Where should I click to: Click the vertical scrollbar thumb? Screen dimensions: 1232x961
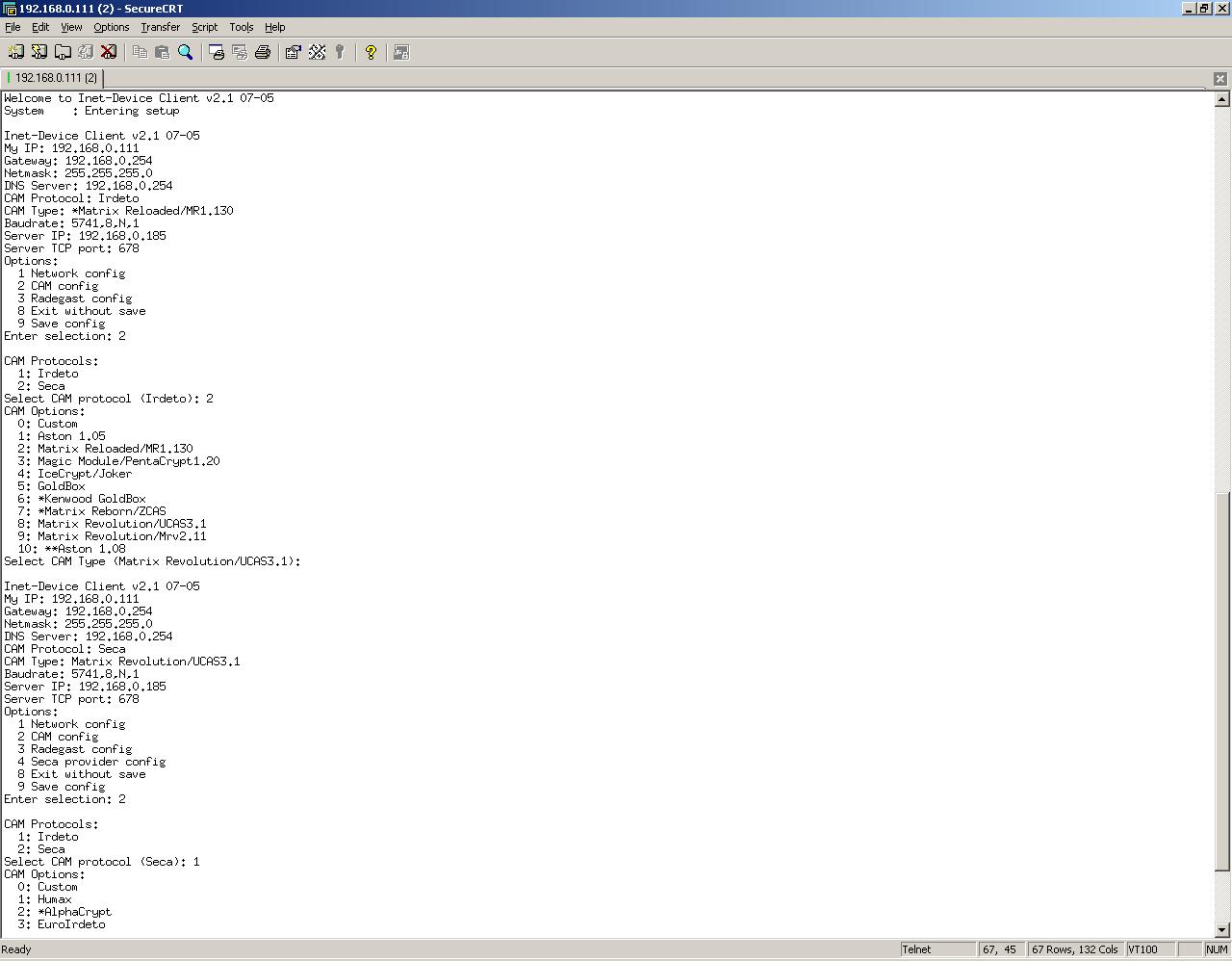1222,681
